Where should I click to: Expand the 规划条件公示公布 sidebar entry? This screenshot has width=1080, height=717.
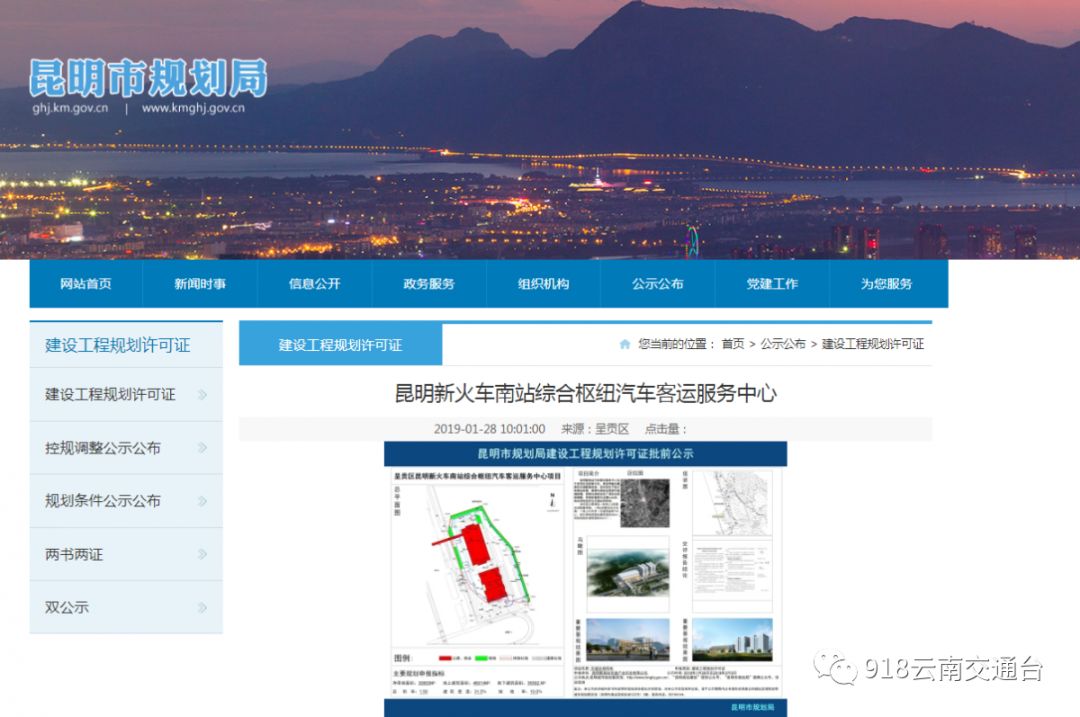point(120,501)
